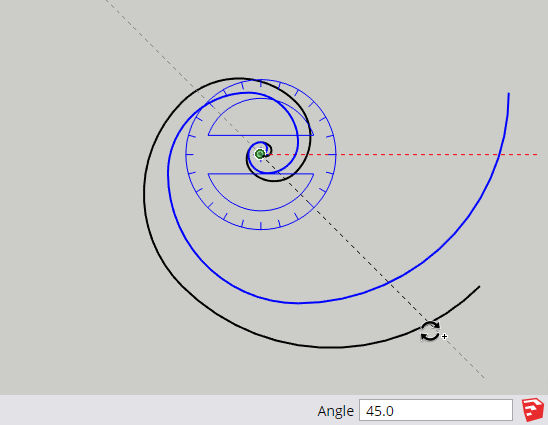Pick the outer end of the black spiral
Image resolution: width=548 pixels, height=425 pixels.
click(479, 287)
